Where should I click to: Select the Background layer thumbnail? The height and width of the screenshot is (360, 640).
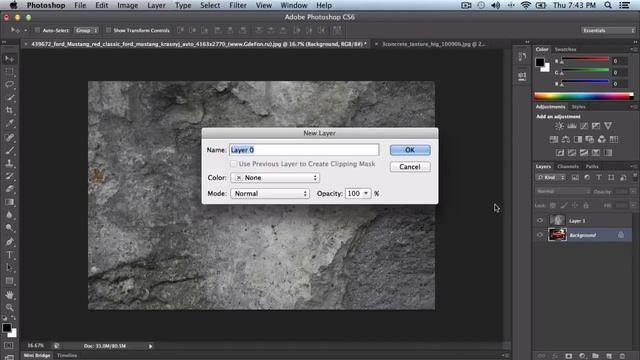tap(557, 235)
